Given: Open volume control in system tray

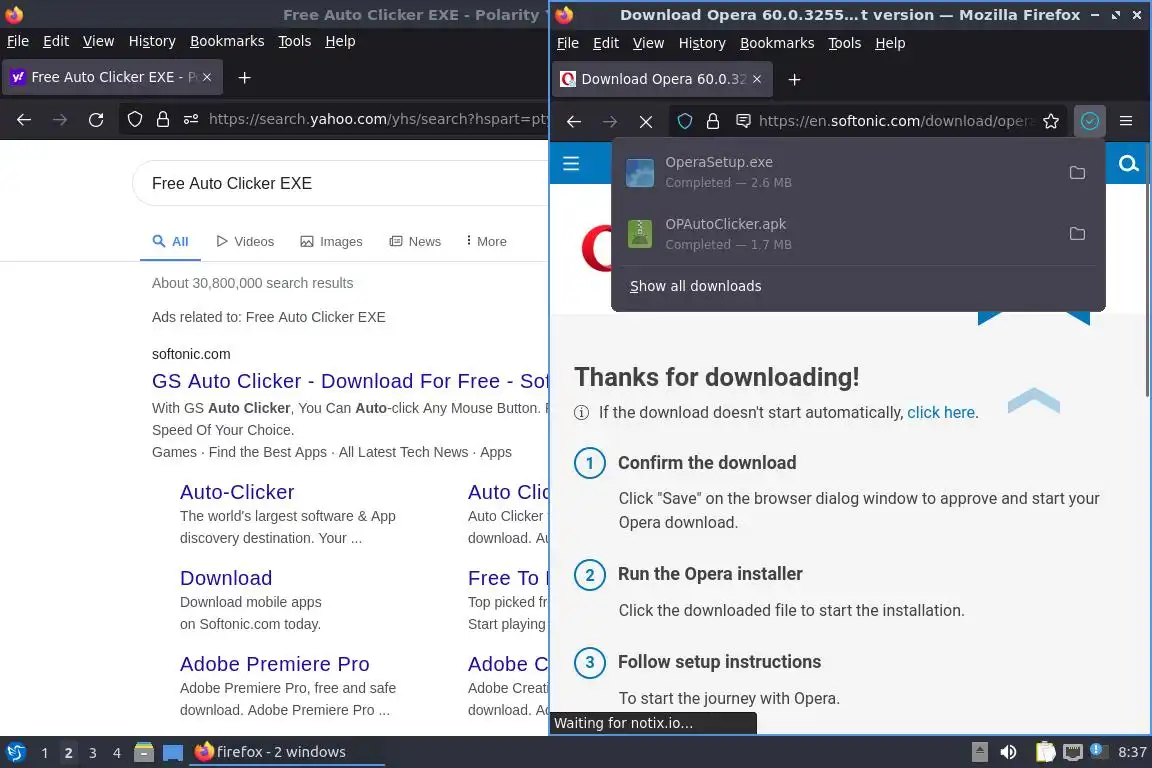Looking at the screenshot, I should (1009, 753).
